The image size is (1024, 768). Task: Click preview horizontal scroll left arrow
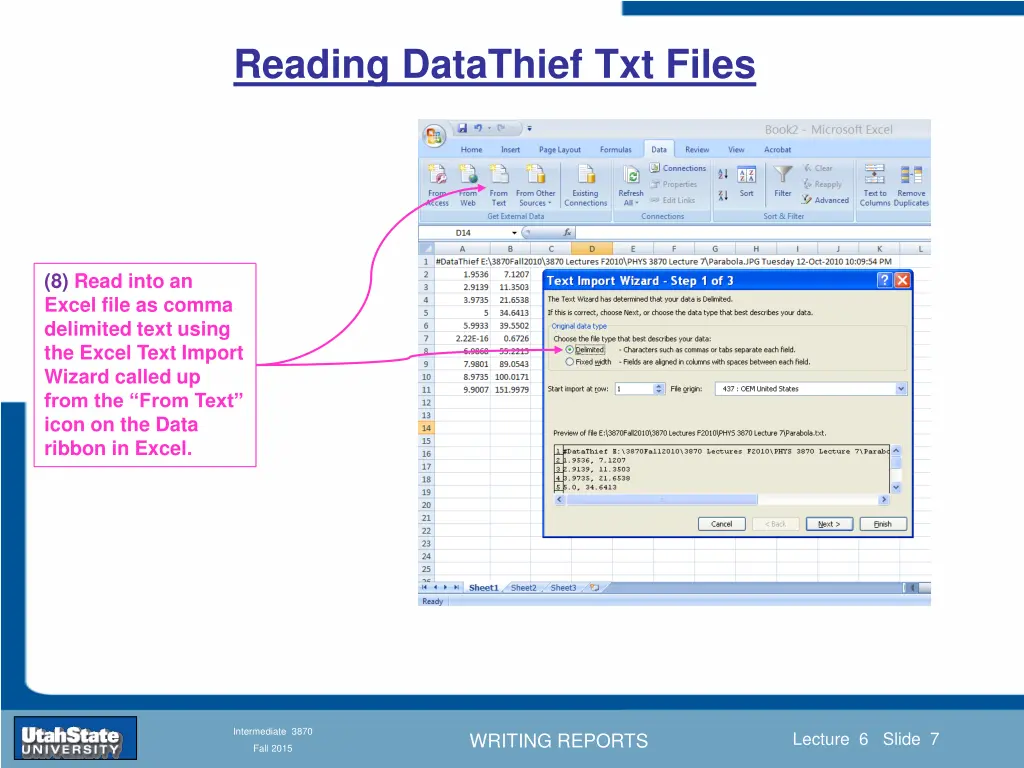click(559, 500)
